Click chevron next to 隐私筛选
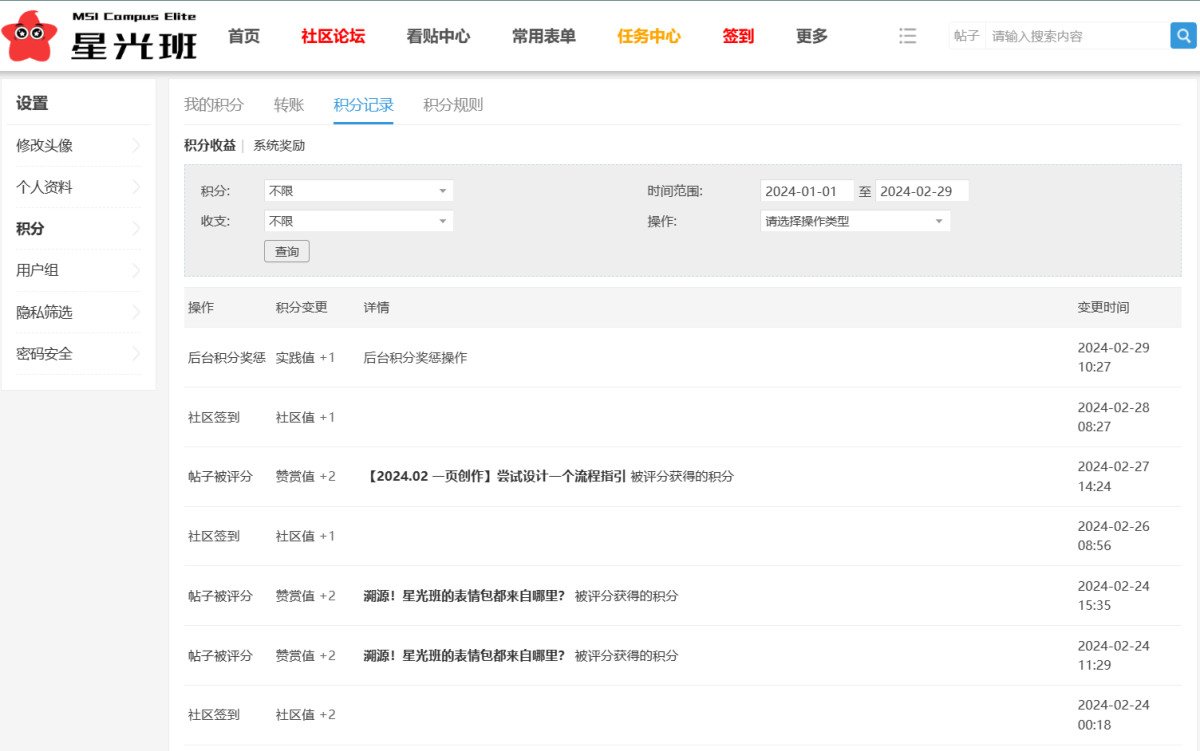 tap(136, 312)
